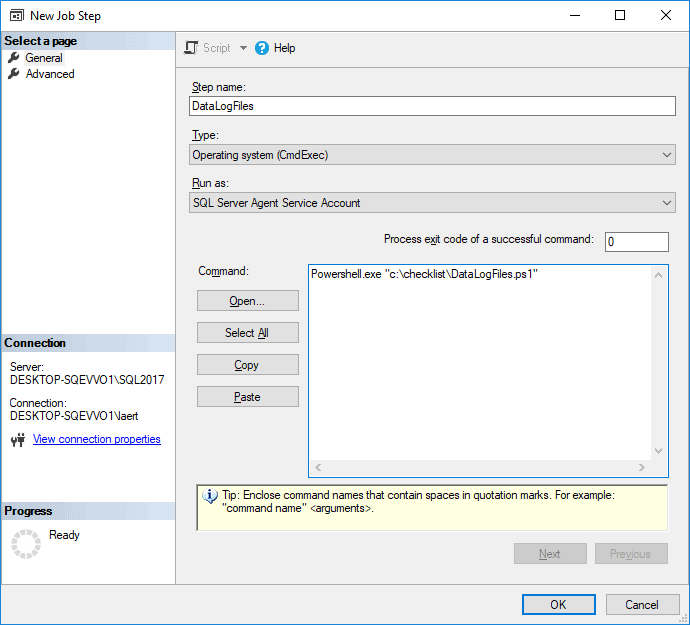
Task: Select the General page wrench icon
Action: pos(14,58)
